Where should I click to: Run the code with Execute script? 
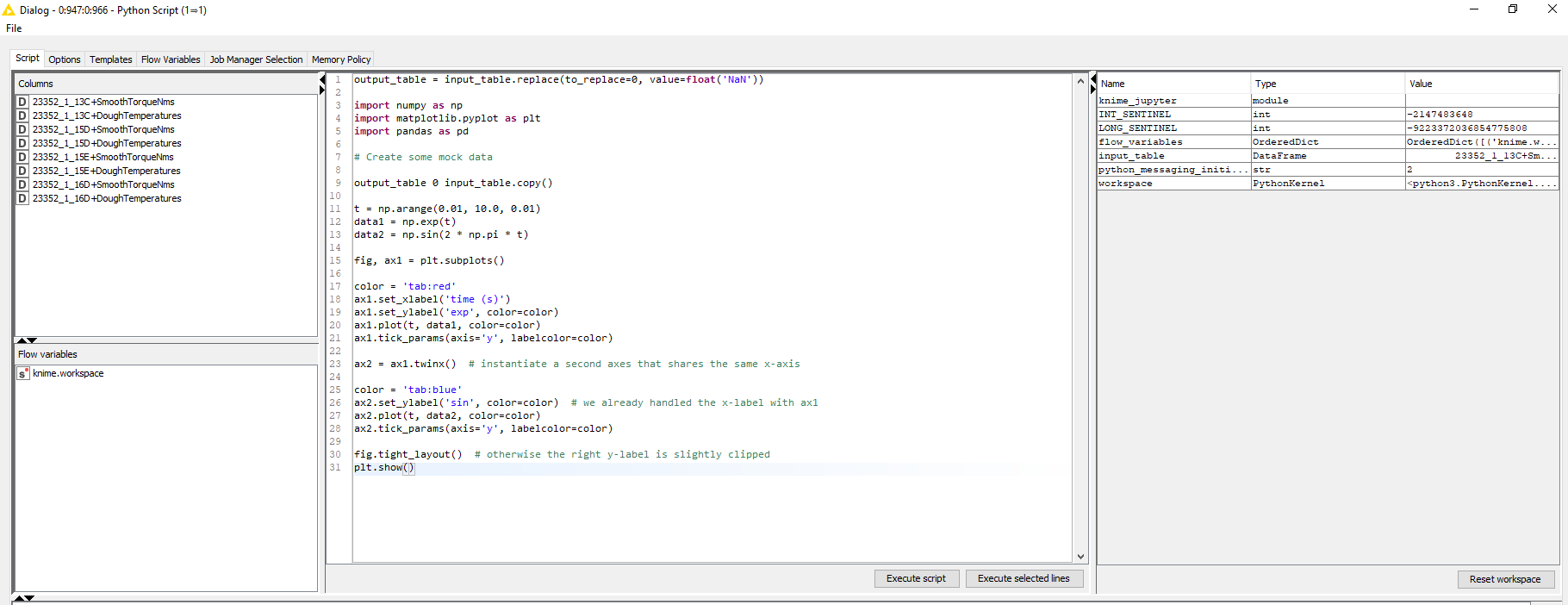pyautogui.click(x=916, y=579)
